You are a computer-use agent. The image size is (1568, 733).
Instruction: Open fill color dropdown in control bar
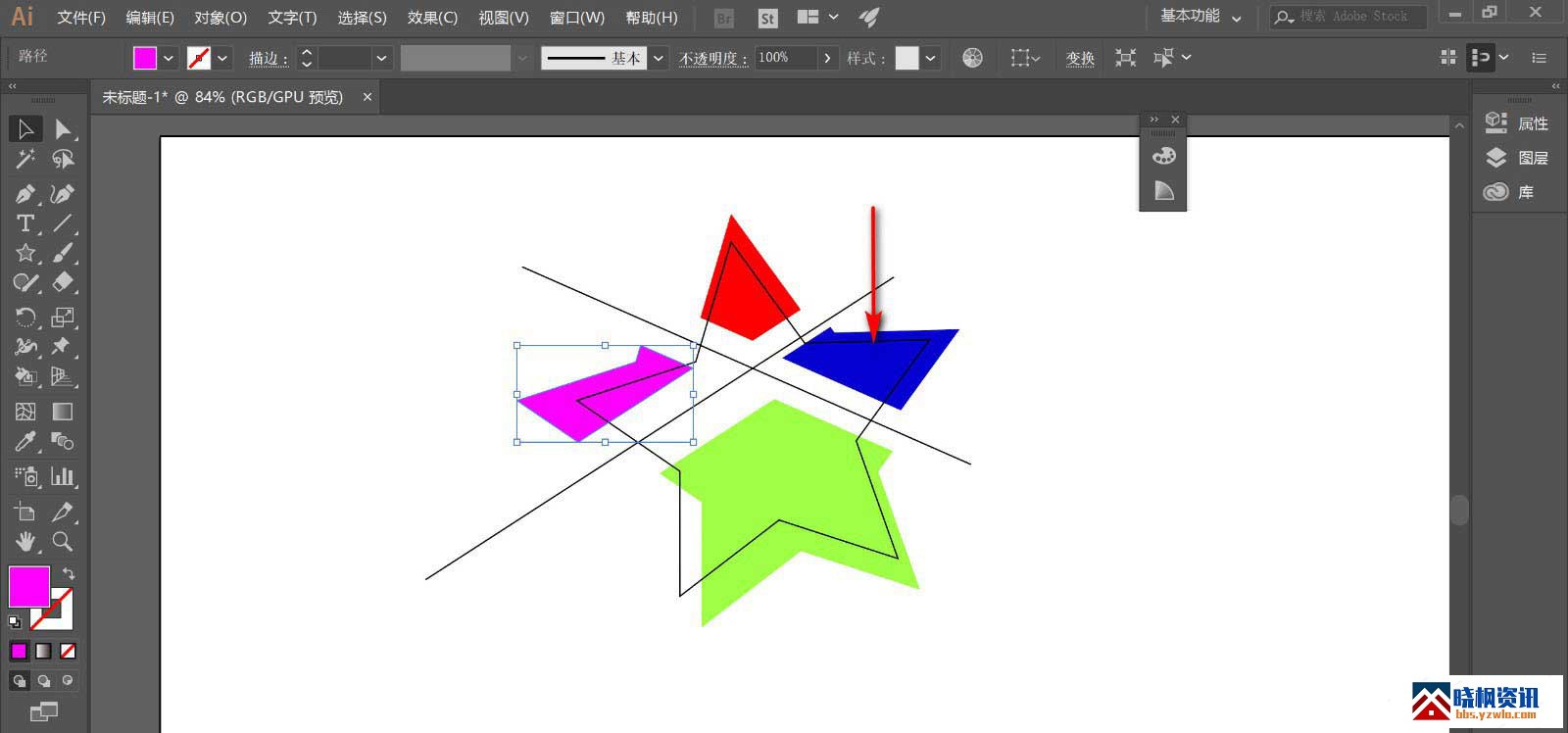click(169, 58)
